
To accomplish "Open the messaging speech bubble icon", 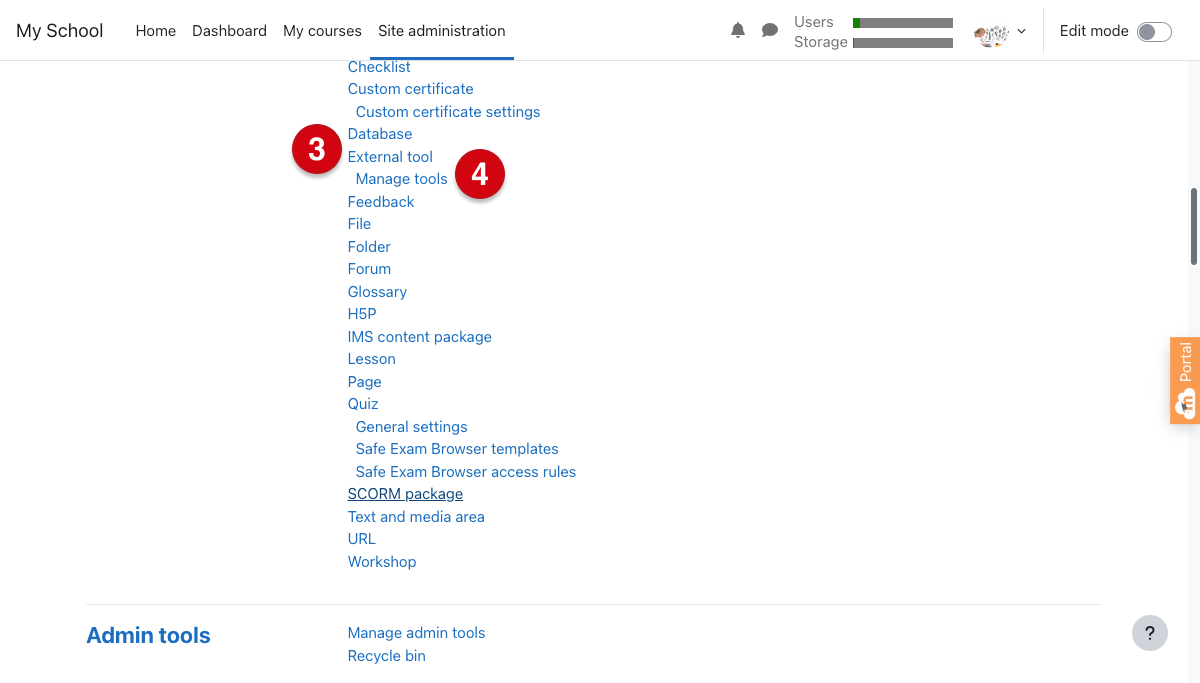I will pyautogui.click(x=770, y=30).
